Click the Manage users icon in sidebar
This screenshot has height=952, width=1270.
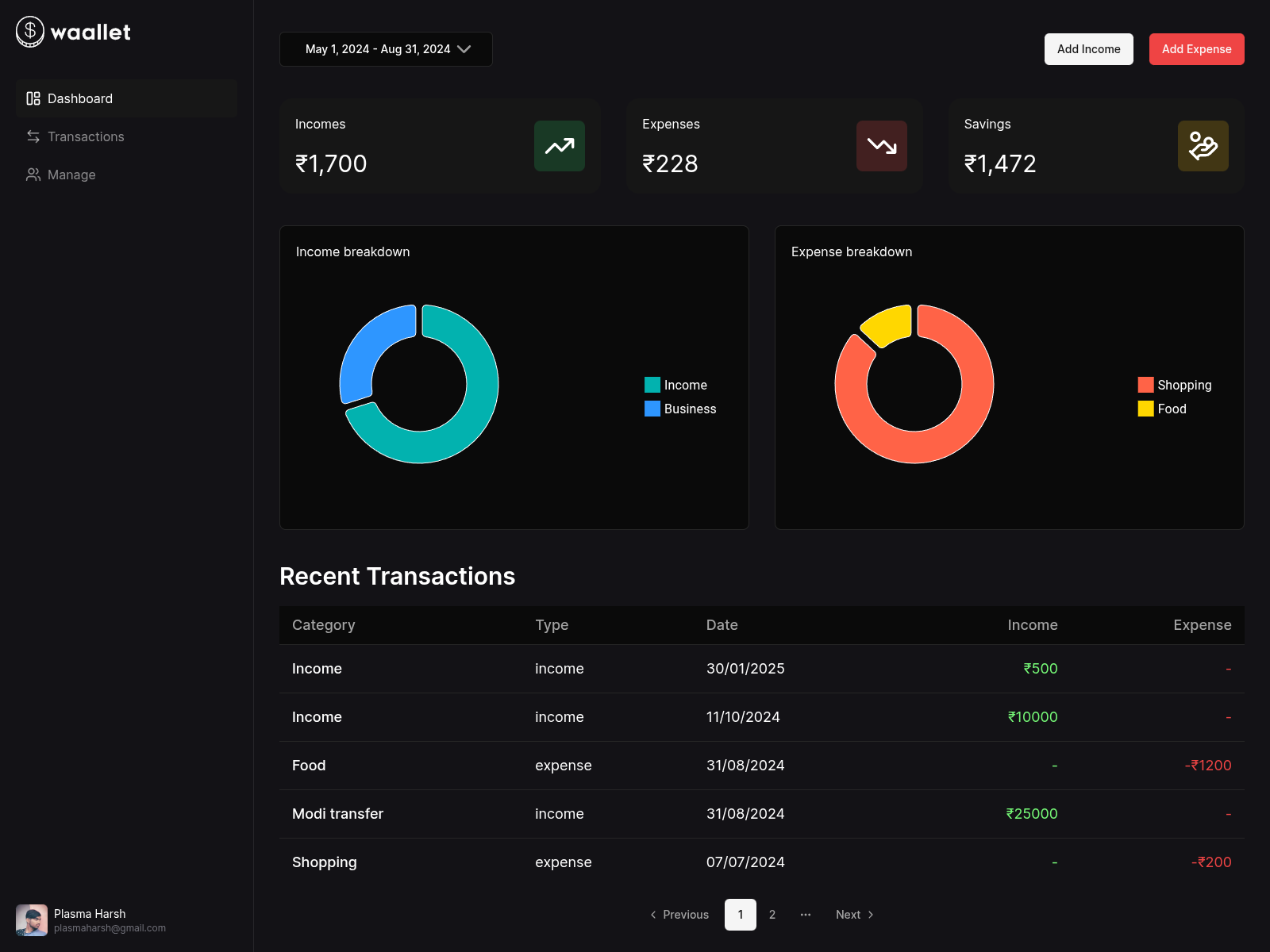coord(33,175)
